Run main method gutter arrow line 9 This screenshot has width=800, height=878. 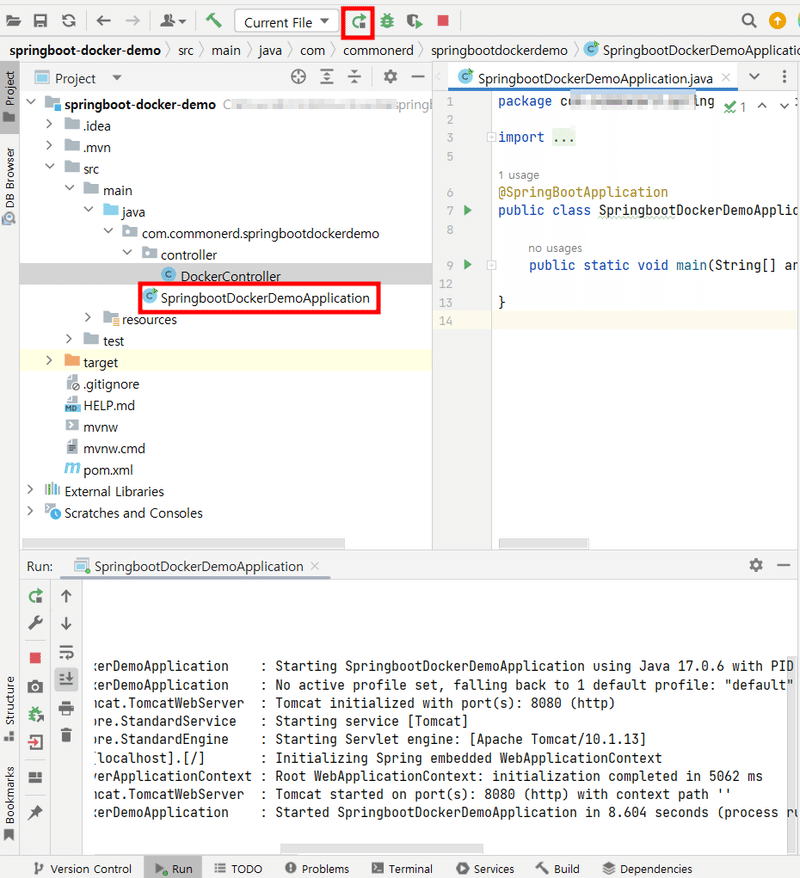tap(468, 264)
